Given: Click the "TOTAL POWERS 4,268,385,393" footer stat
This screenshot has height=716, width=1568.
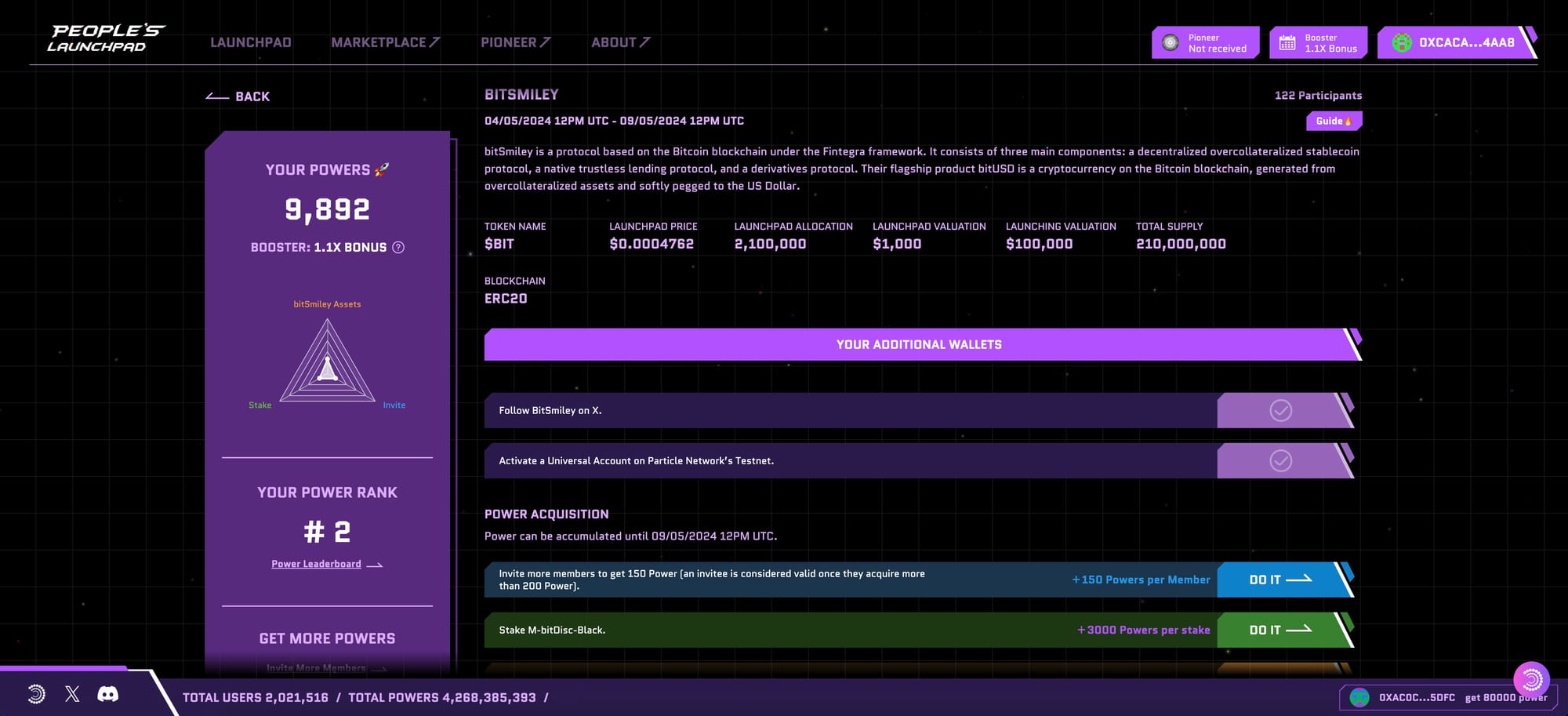Looking at the screenshot, I should (442, 697).
